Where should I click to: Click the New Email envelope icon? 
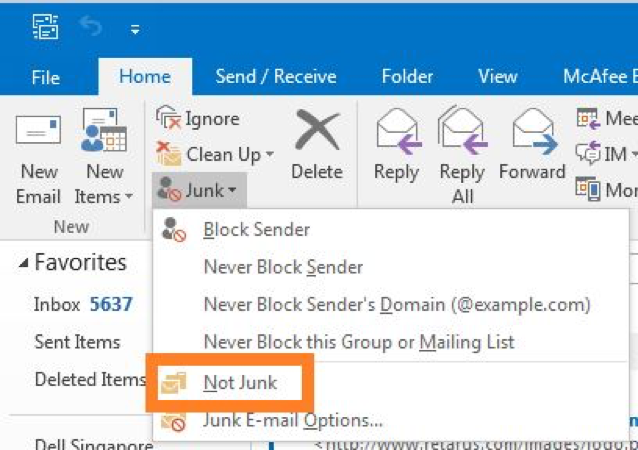(x=38, y=129)
